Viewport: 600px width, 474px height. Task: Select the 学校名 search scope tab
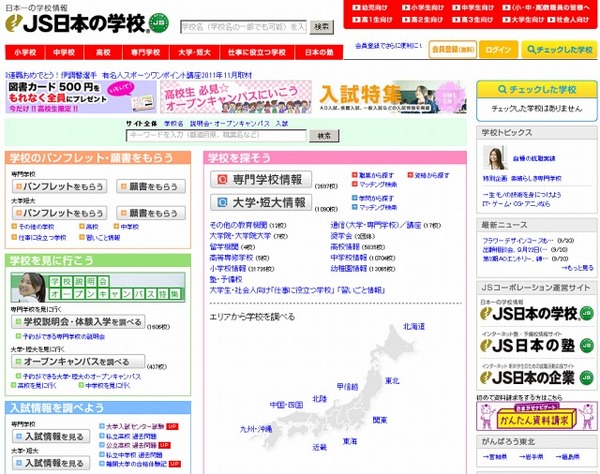(x=174, y=124)
